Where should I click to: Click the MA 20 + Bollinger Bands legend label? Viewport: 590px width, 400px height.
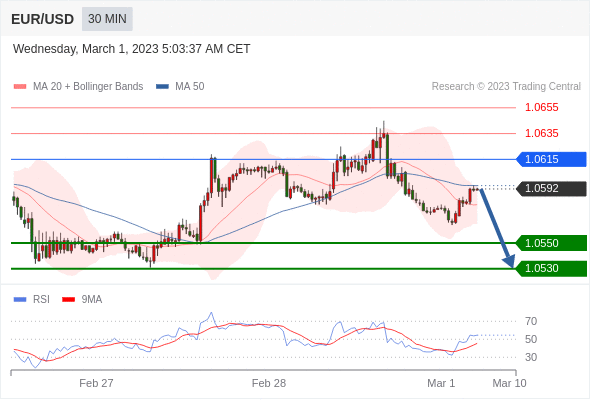88,87
